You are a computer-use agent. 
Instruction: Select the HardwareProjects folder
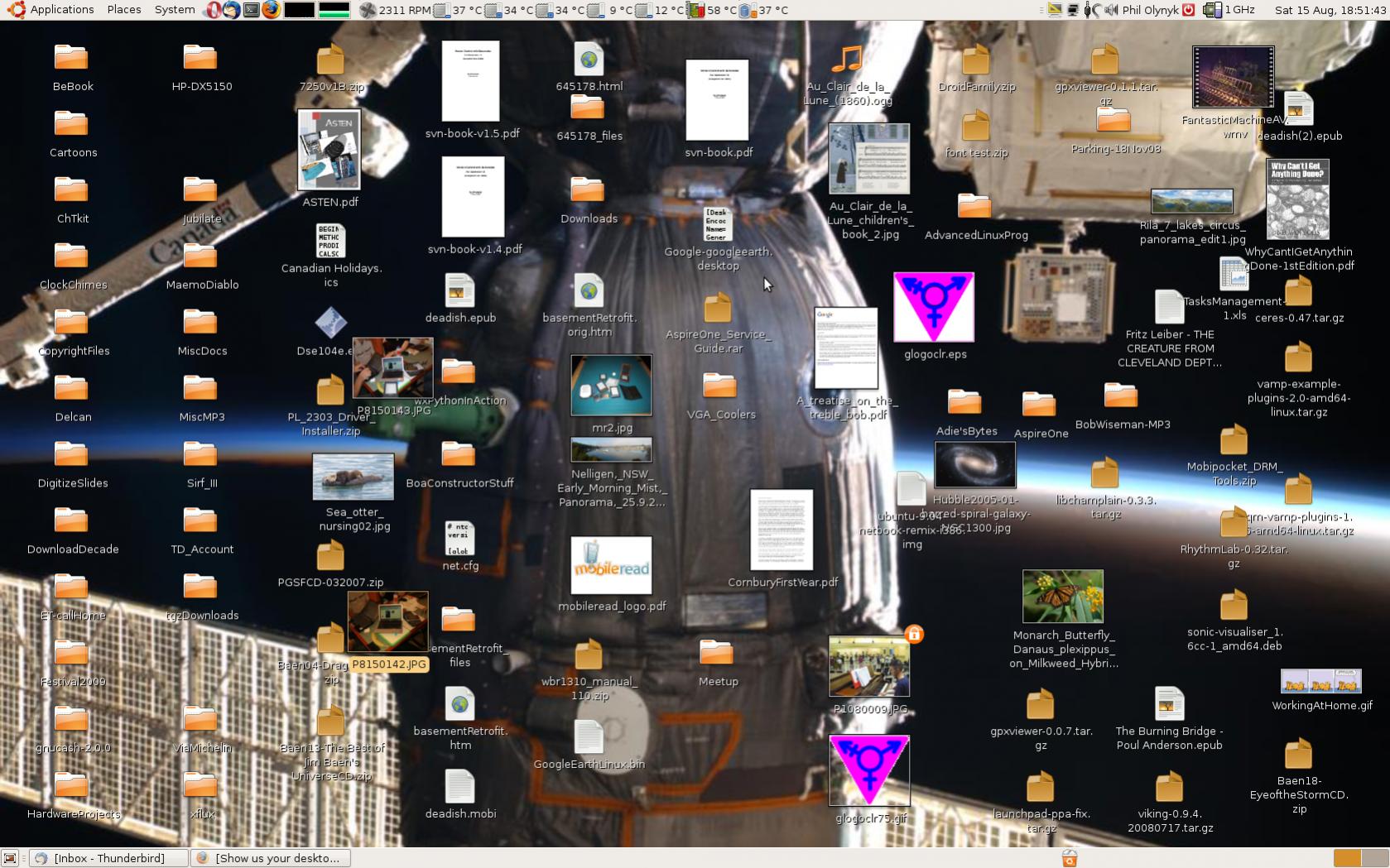72,795
